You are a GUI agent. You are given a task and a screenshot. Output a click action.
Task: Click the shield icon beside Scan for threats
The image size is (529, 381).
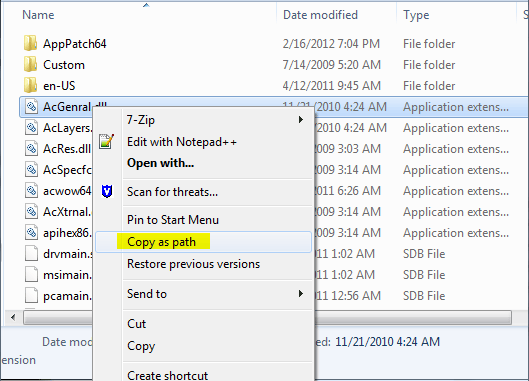107,191
